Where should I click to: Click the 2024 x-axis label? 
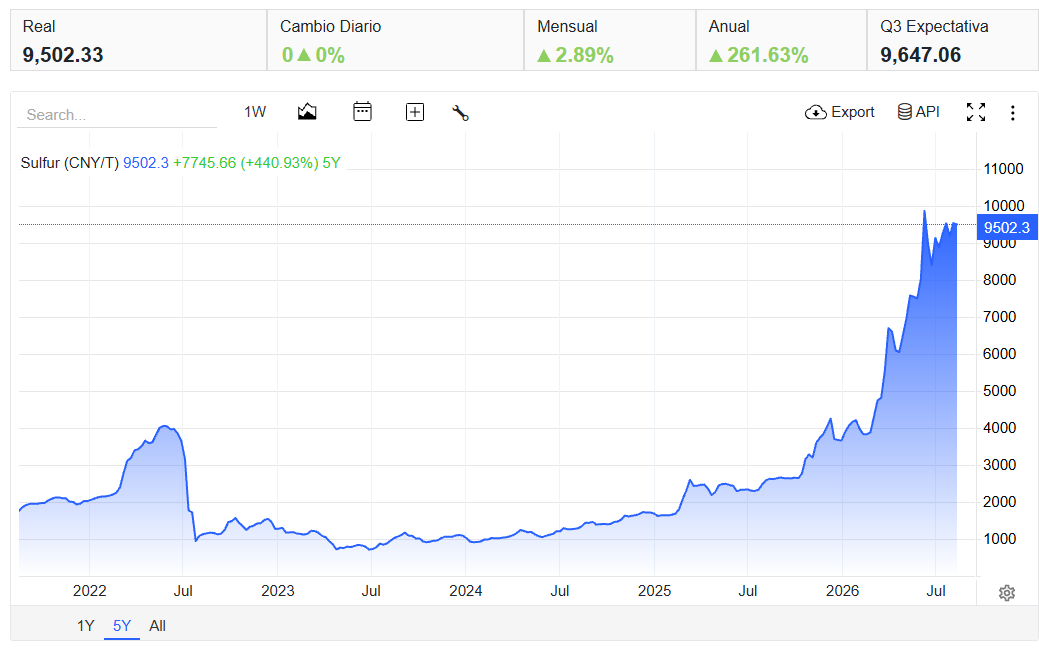point(466,590)
